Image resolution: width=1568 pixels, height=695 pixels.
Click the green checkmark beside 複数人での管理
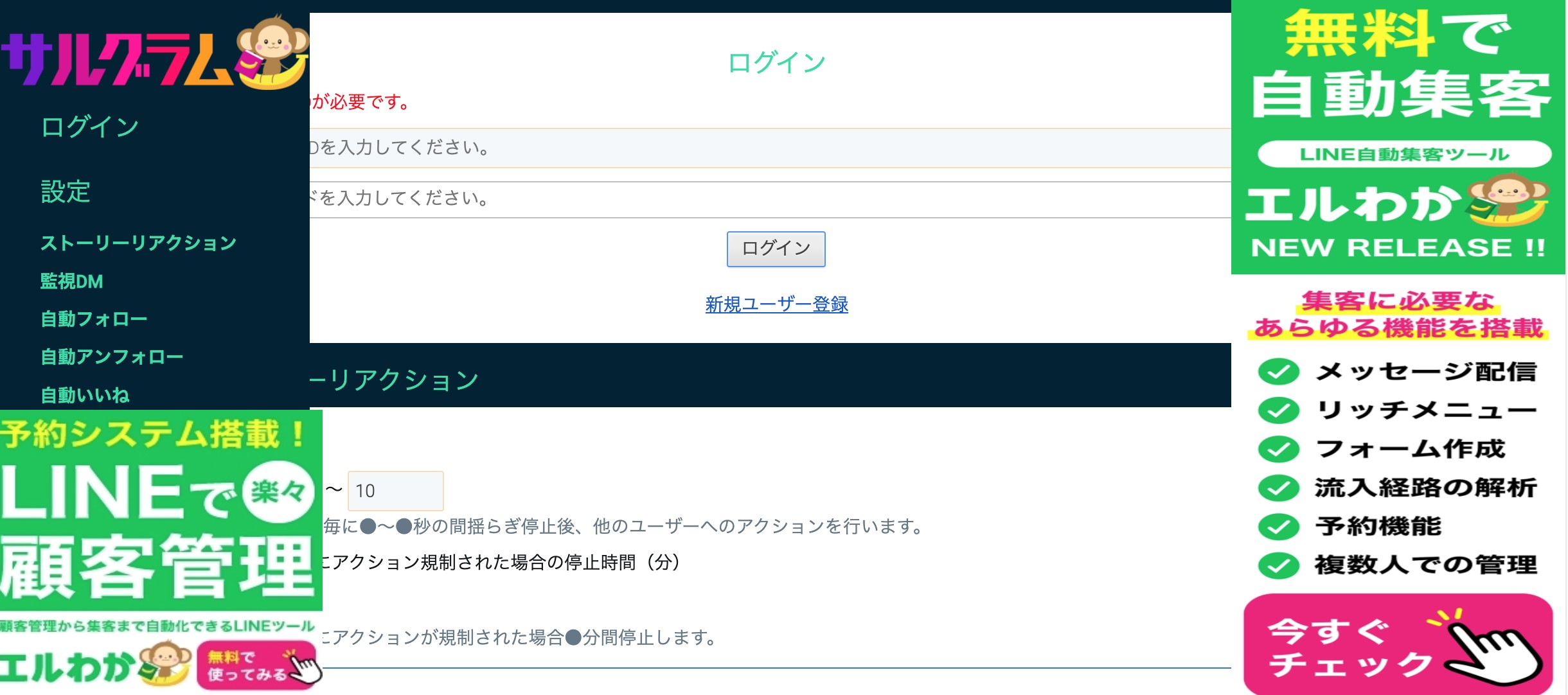click(x=1279, y=565)
